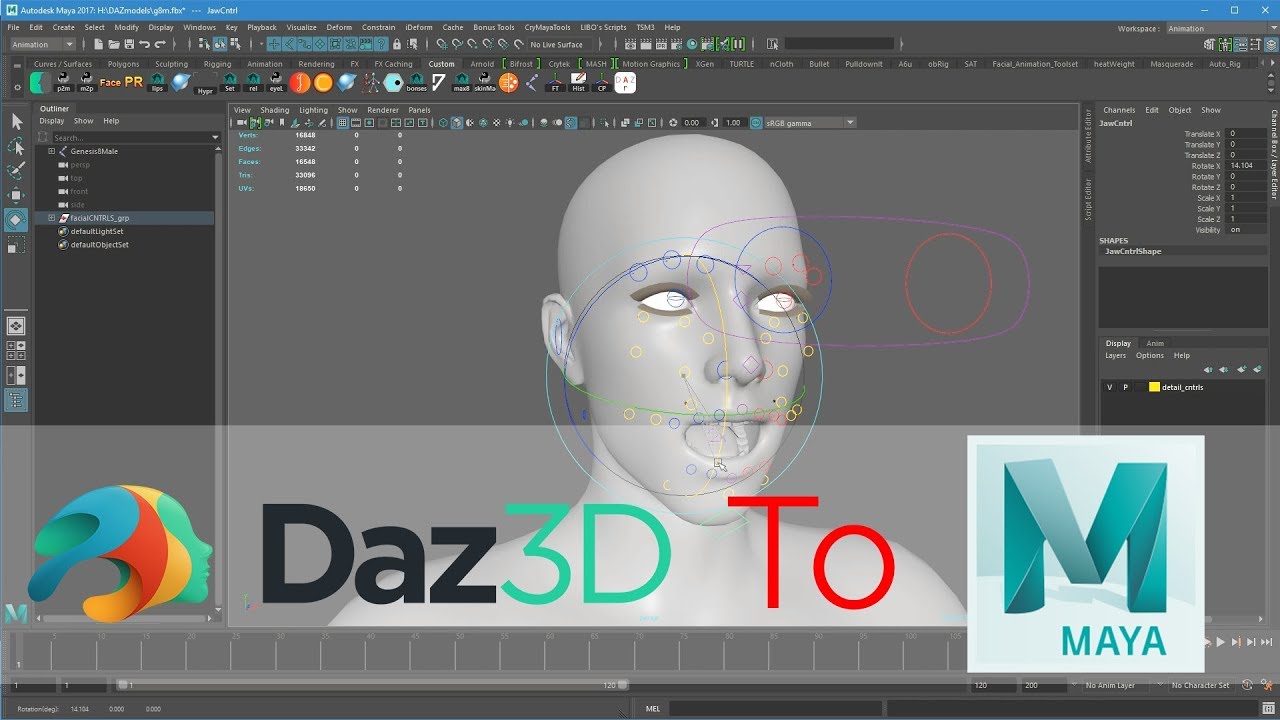Launch the Face PR shelf tool
This screenshot has width=1280, height=720.
pyautogui.click(x=121, y=83)
